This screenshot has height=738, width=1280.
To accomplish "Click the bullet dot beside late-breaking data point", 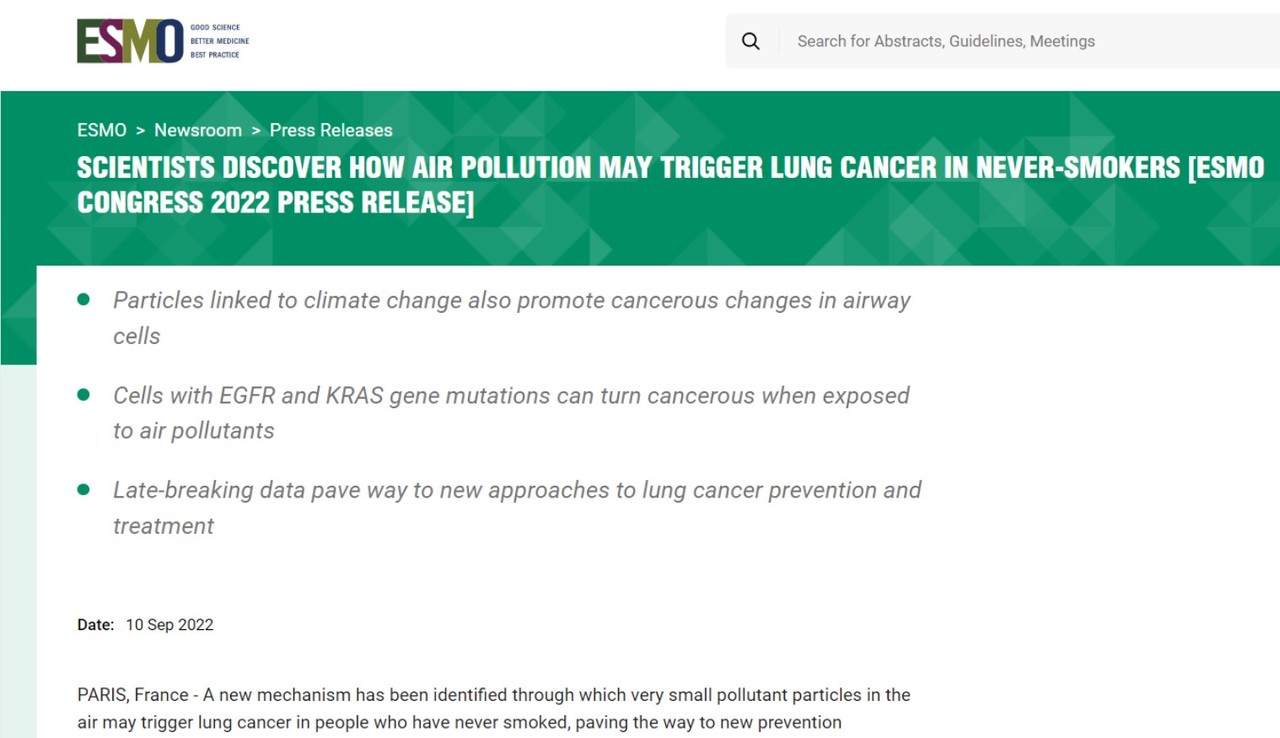I will tap(84, 489).
